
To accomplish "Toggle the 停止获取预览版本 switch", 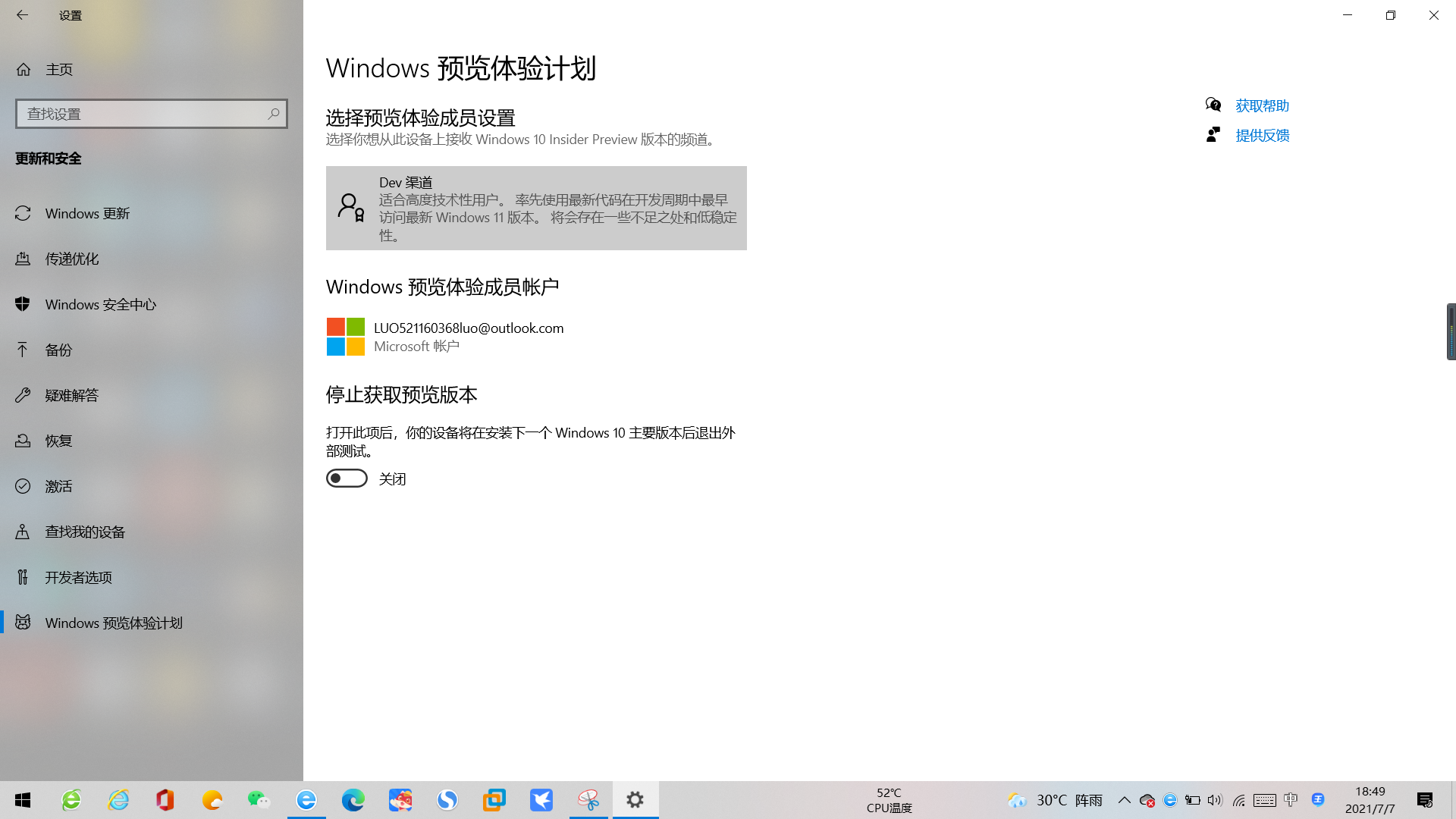I will click(x=347, y=479).
